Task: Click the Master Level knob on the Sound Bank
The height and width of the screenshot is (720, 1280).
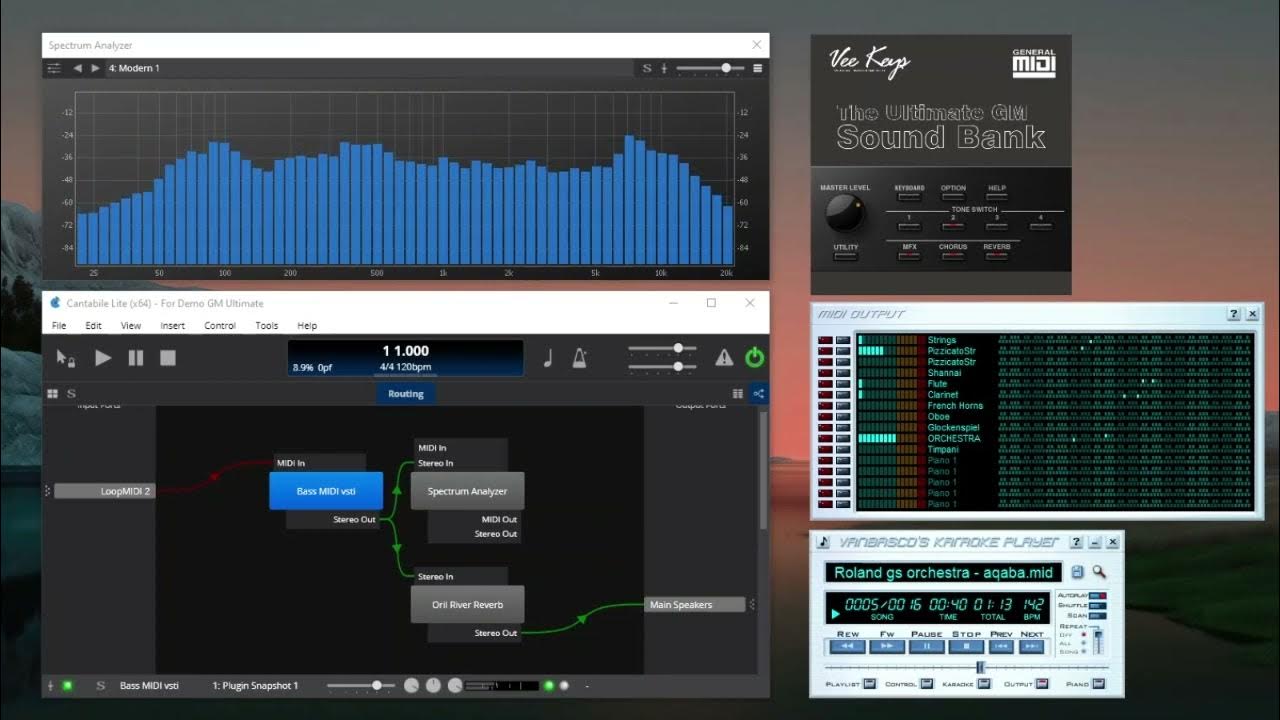Action: tap(844, 214)
